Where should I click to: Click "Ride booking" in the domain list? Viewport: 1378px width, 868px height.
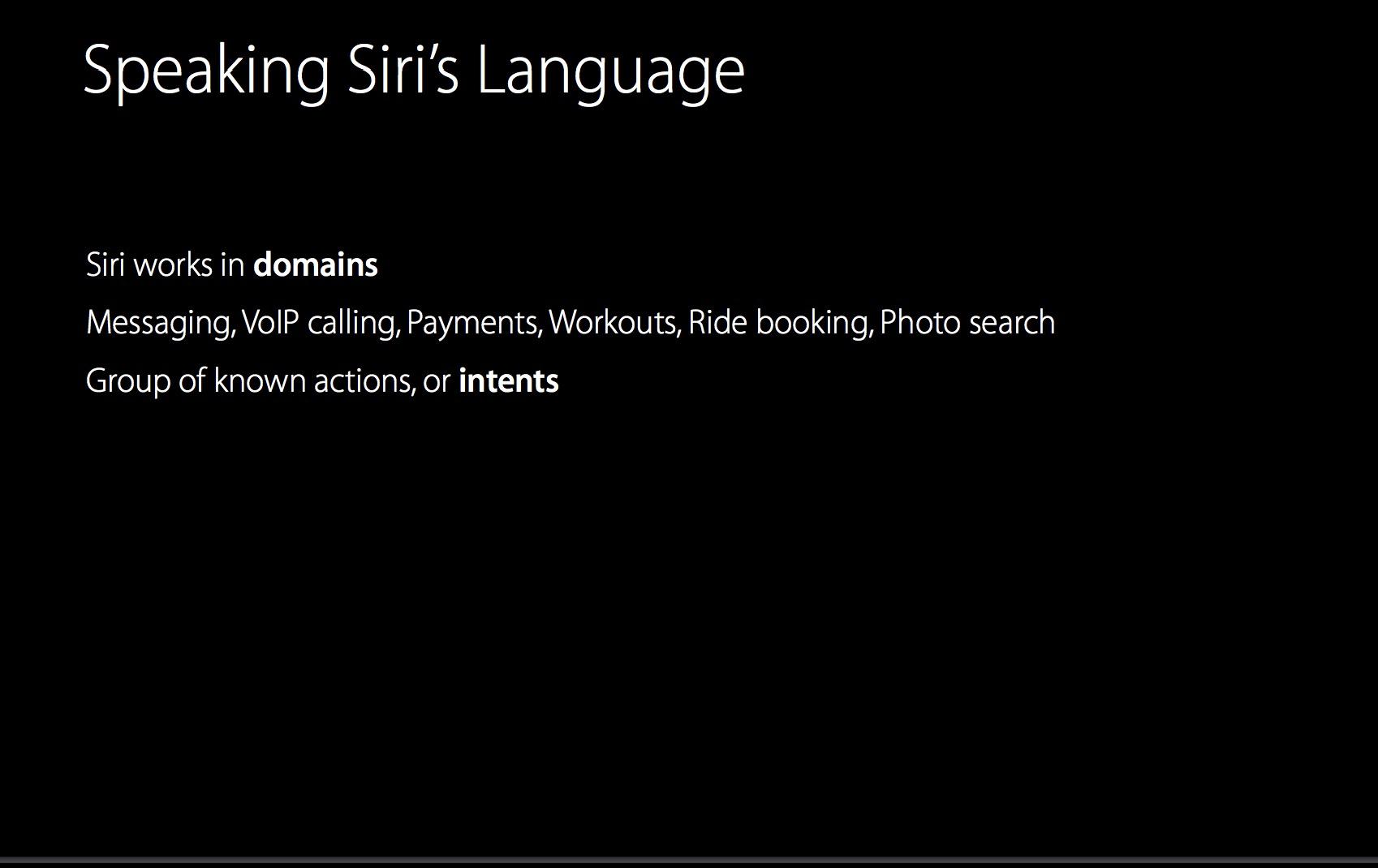tap(779, 323)
